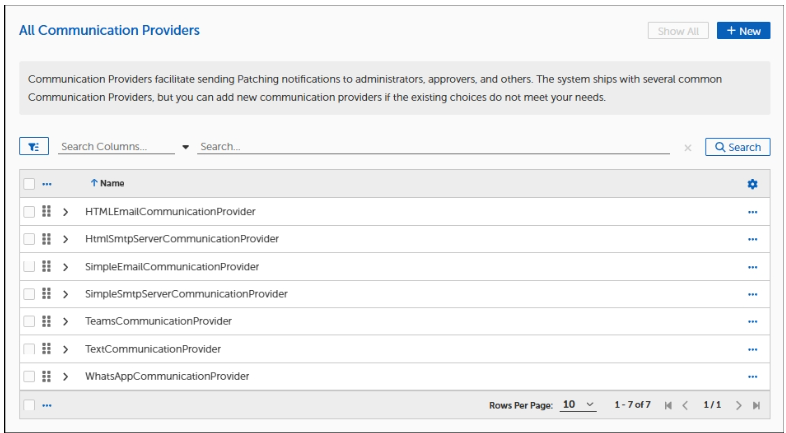786x433 pixels.
Task: Open the Rows Per Page dropdown
Action: [x=577, y=405]
